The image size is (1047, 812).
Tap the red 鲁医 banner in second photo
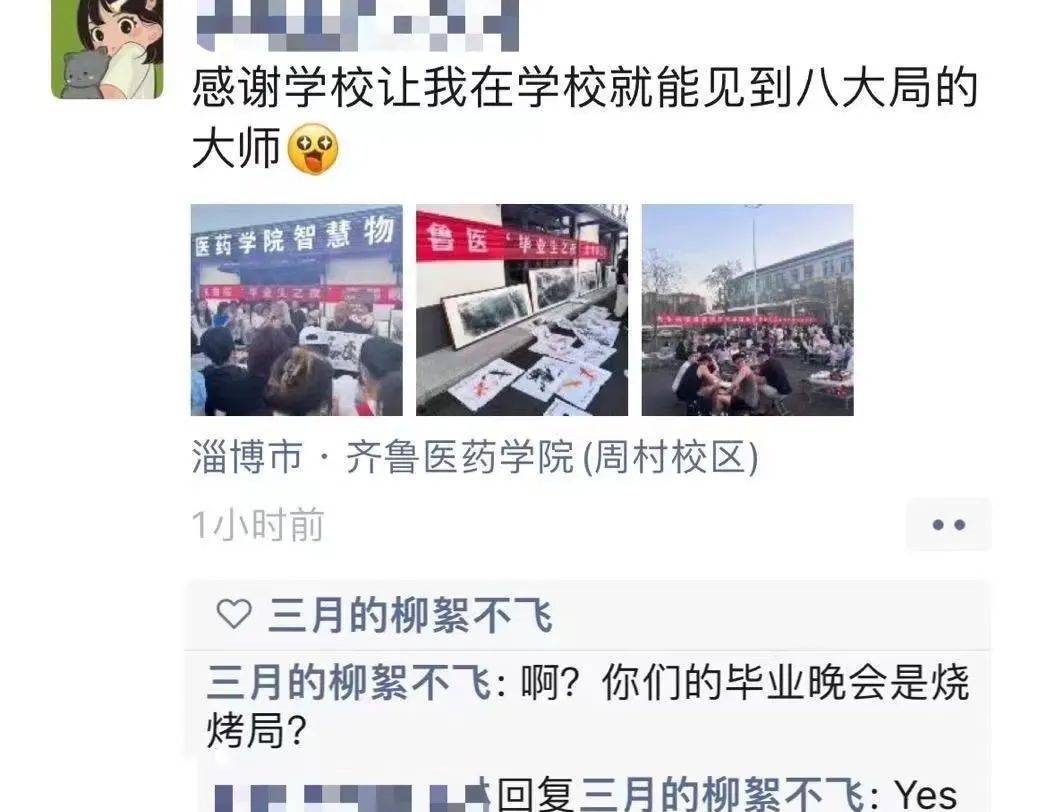pyautogui.click(x=511, y=242)
